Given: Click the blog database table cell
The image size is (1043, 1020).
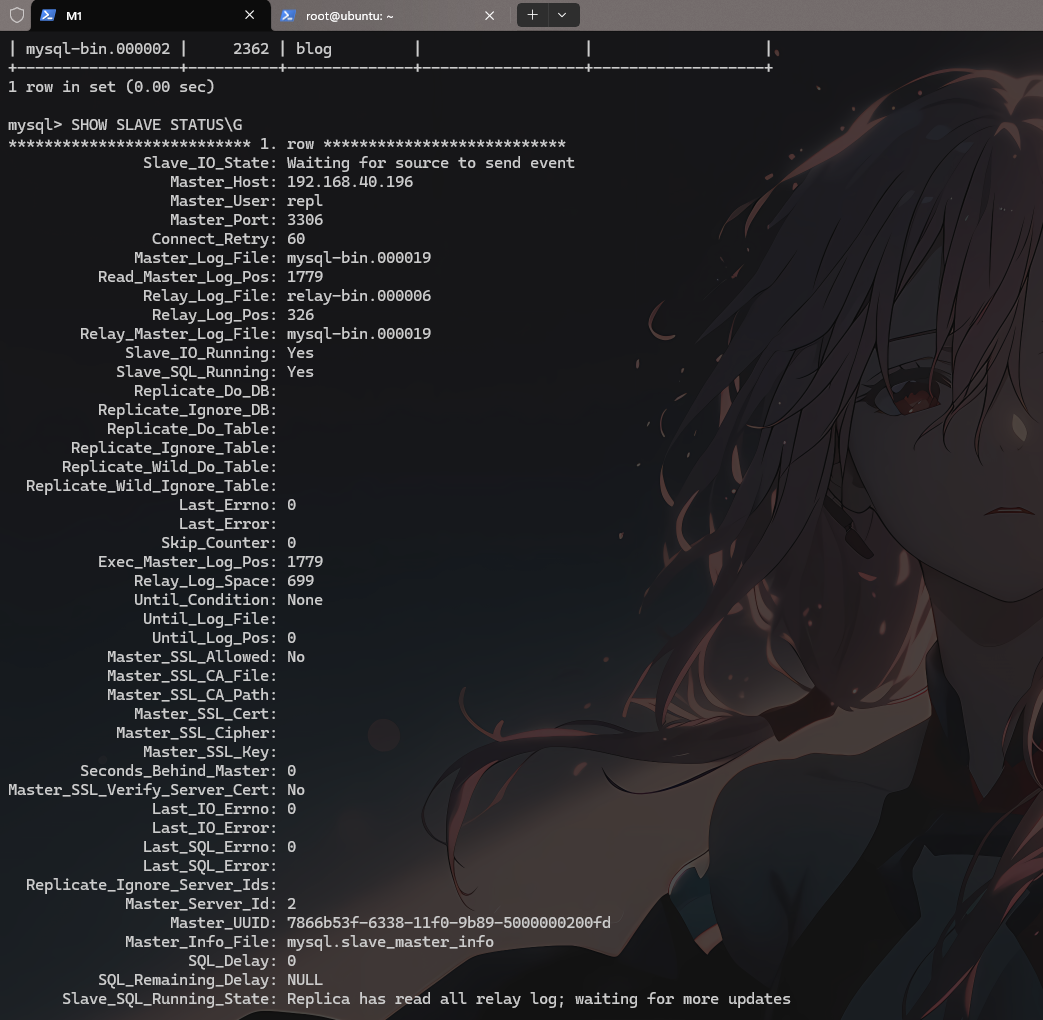Looking at the screenshot, I should 313,49.
